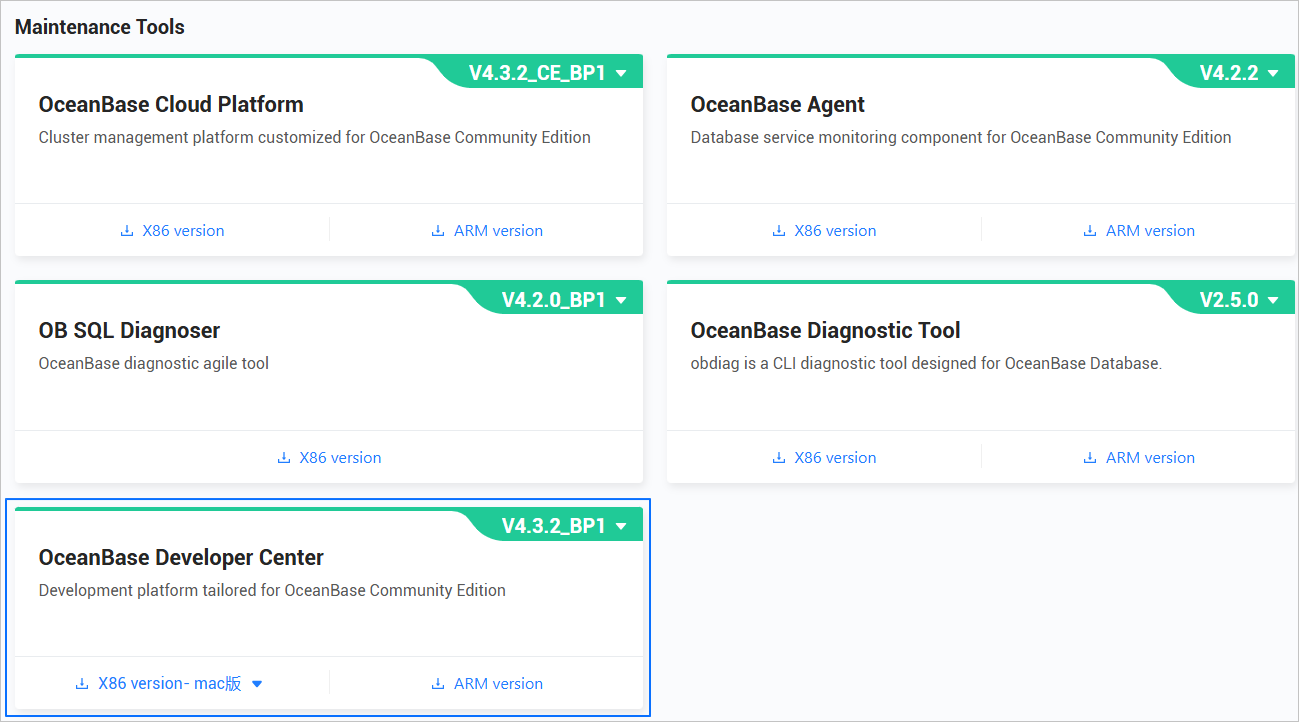
Task: Download ARM version of OceanBase Developer Center
Action: click(x=498, y=684)
